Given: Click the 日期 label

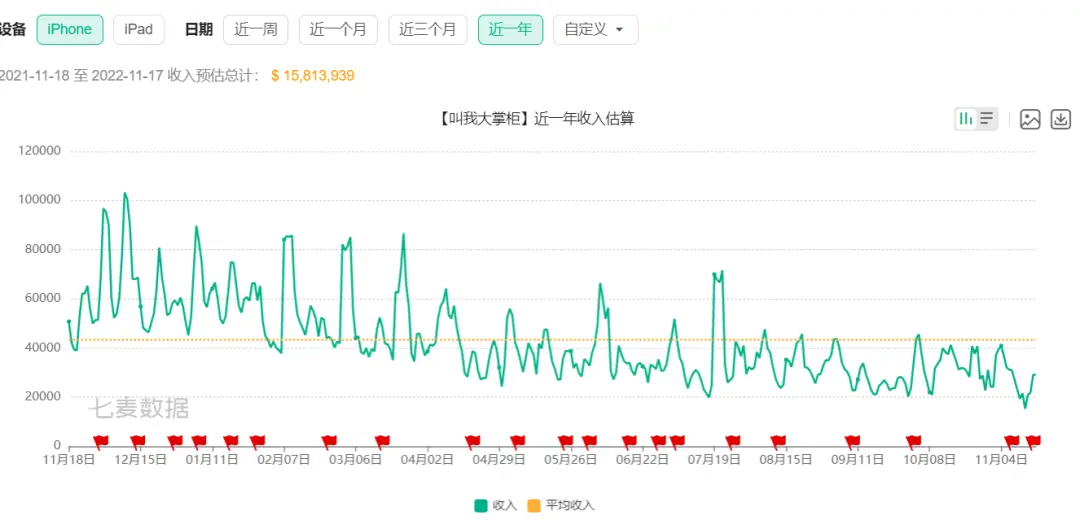Looking at the screenshot, I should point(199,30).
